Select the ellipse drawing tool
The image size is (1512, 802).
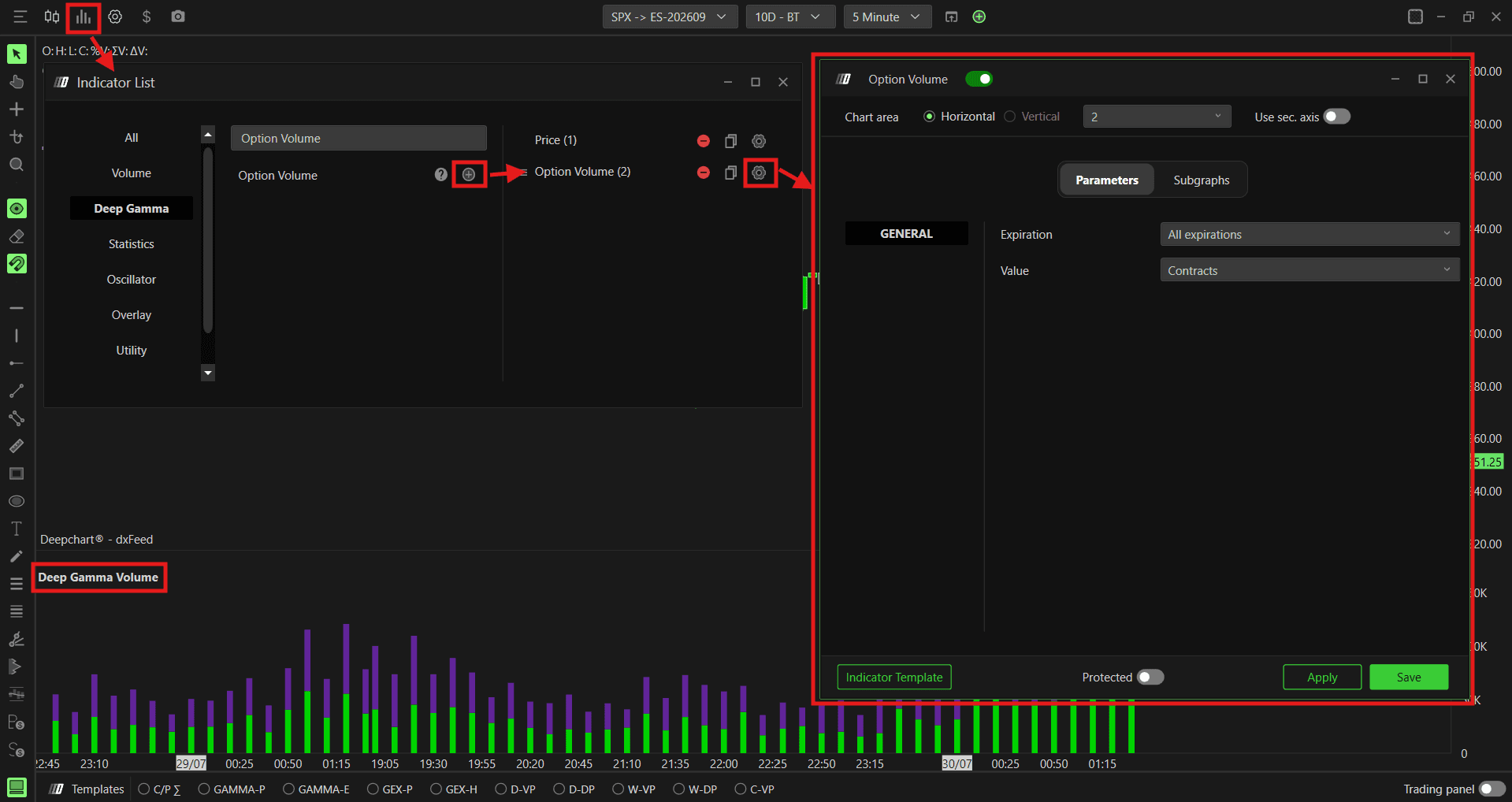[17, 501]
